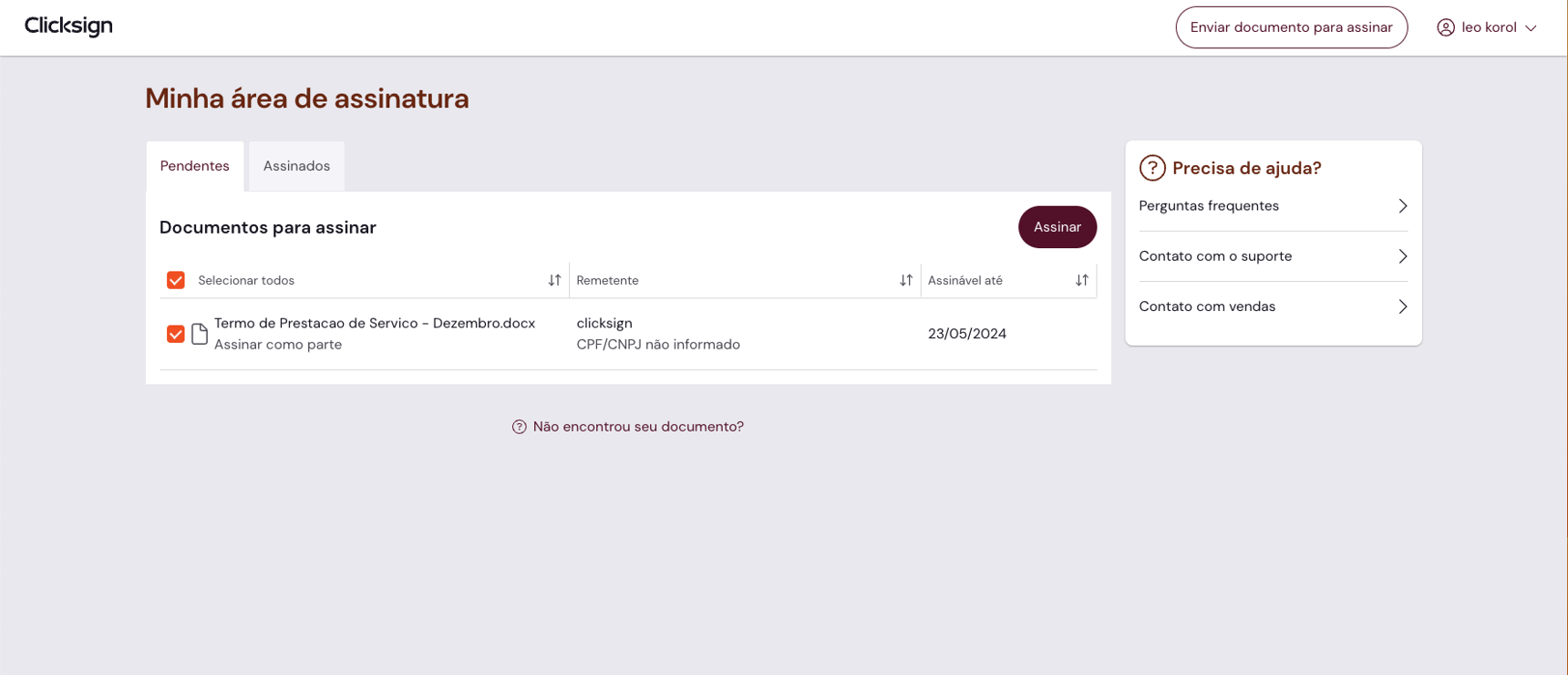The image size is (1568, 675).
Task: Open the Não encontrou seu documento link
Action: click(x=638, y=426)
